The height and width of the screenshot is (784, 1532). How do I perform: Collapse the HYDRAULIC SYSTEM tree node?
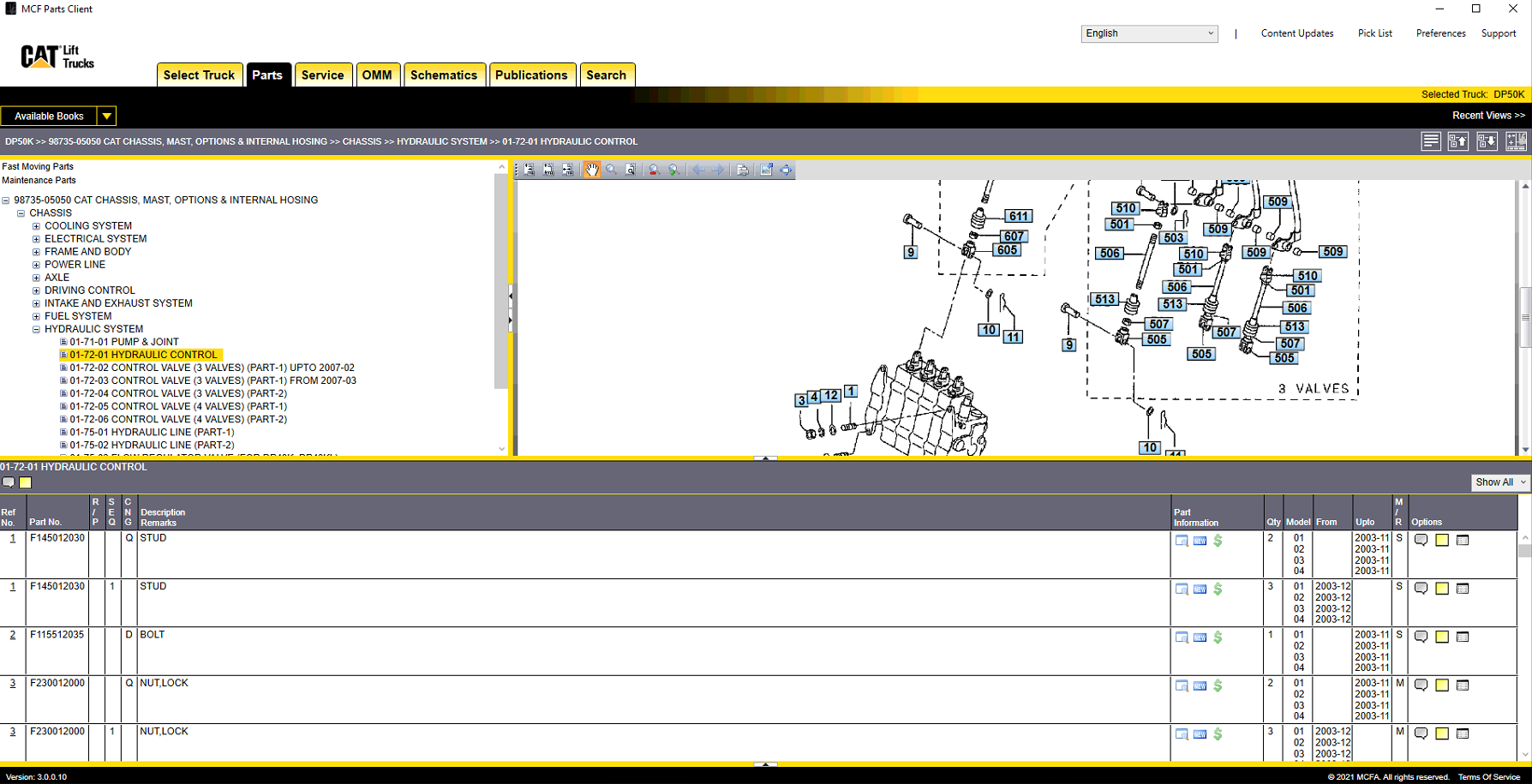[36, 329]
